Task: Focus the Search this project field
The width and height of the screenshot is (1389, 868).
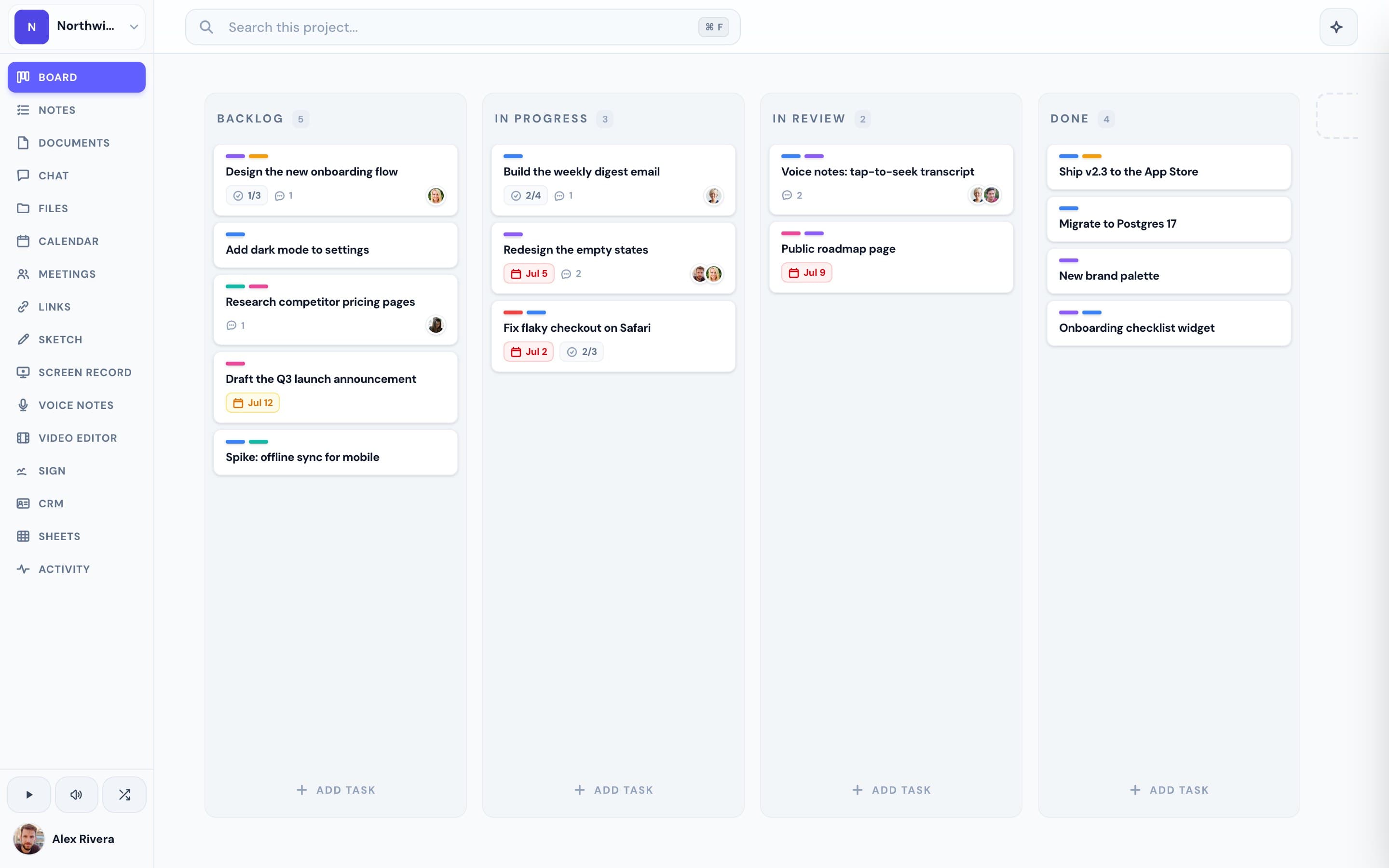Action: pyautogui.click(x=463, y=27)
